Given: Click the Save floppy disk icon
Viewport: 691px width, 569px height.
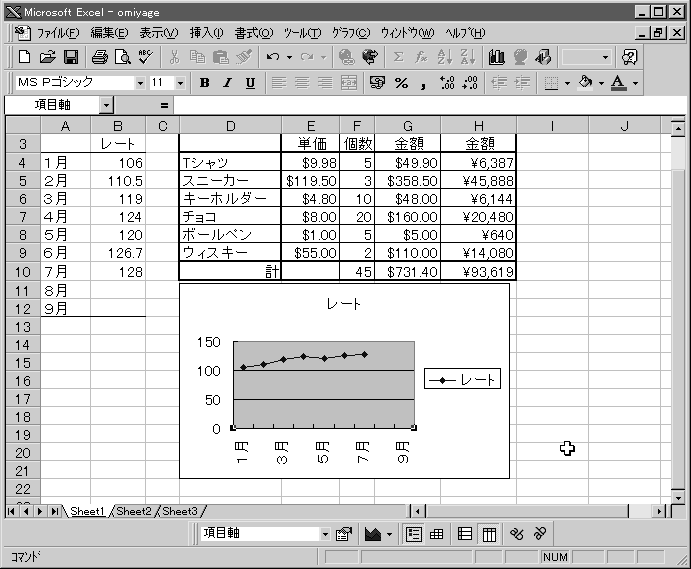Looking at the screenshot, I should click(x=71, y=57).
